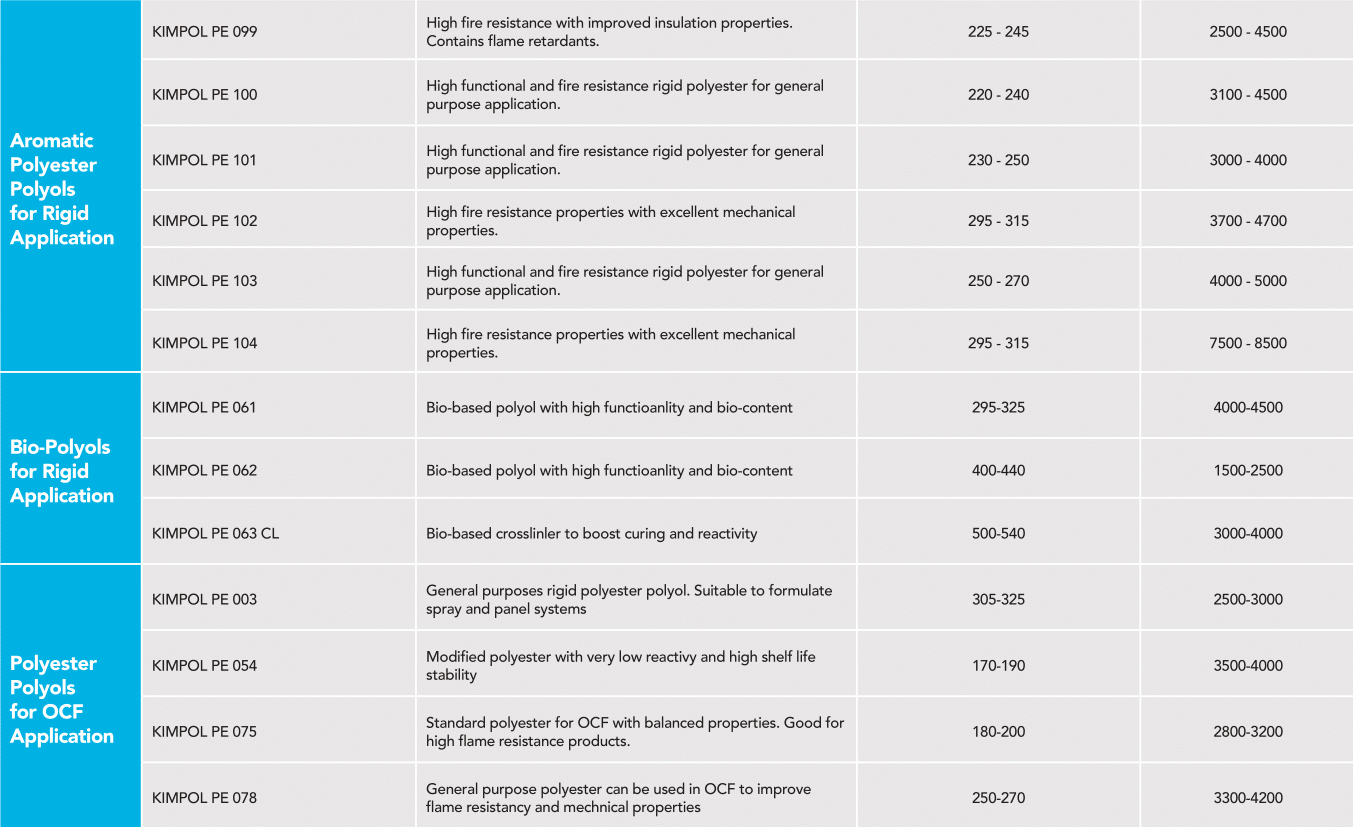Image resolution: width=1353 pixels, height=827 pixels.
Task: Click the KIMPOL PE 103 entry
Action: pyautogui.click(x=204, y=281)
